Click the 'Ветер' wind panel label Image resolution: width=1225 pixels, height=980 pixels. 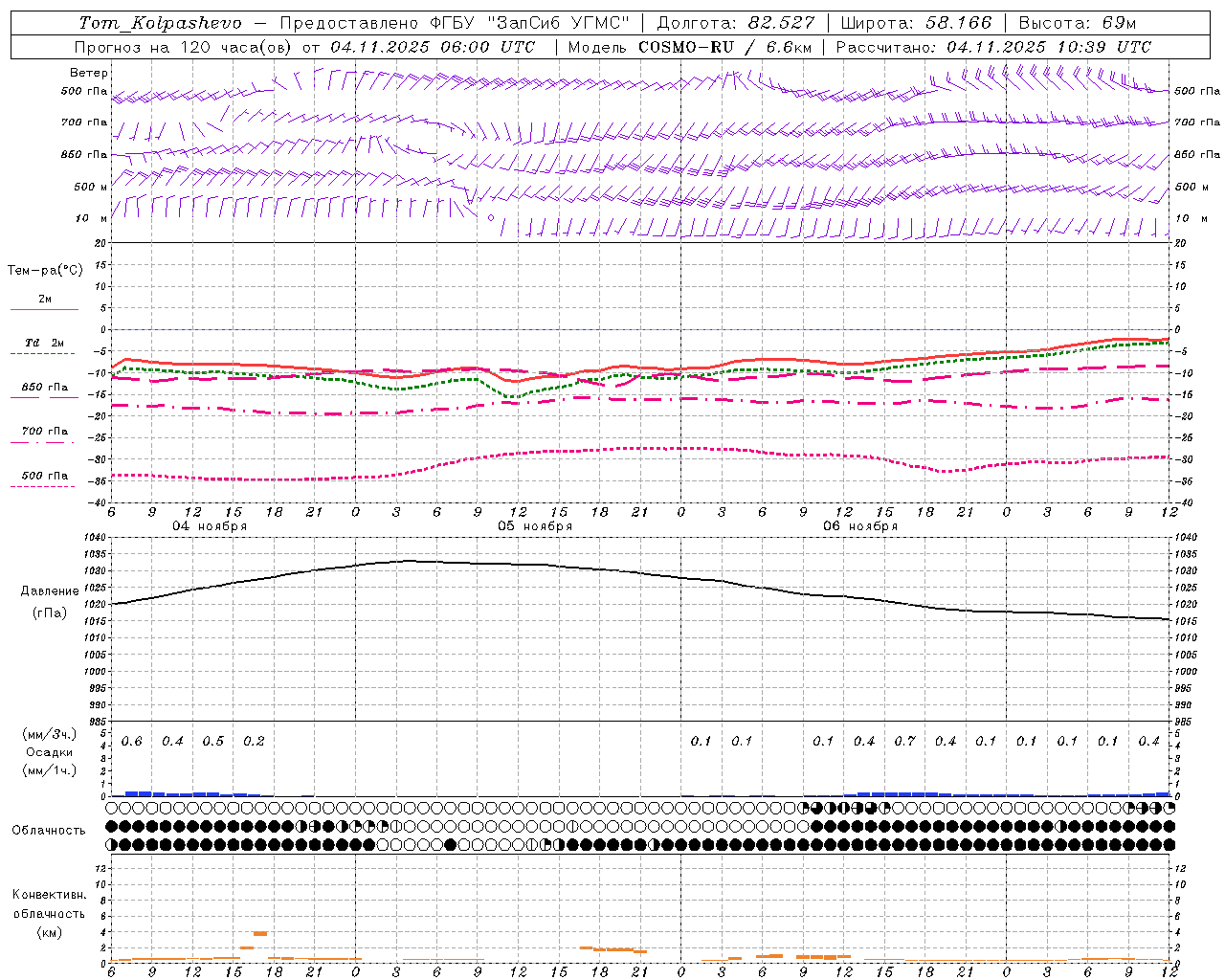pyautogui.click(x=89, y=73)
